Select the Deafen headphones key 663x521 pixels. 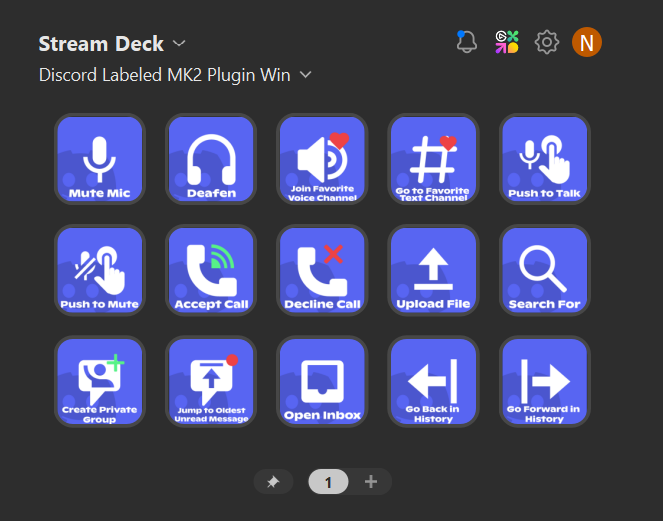tap(211, 159)
